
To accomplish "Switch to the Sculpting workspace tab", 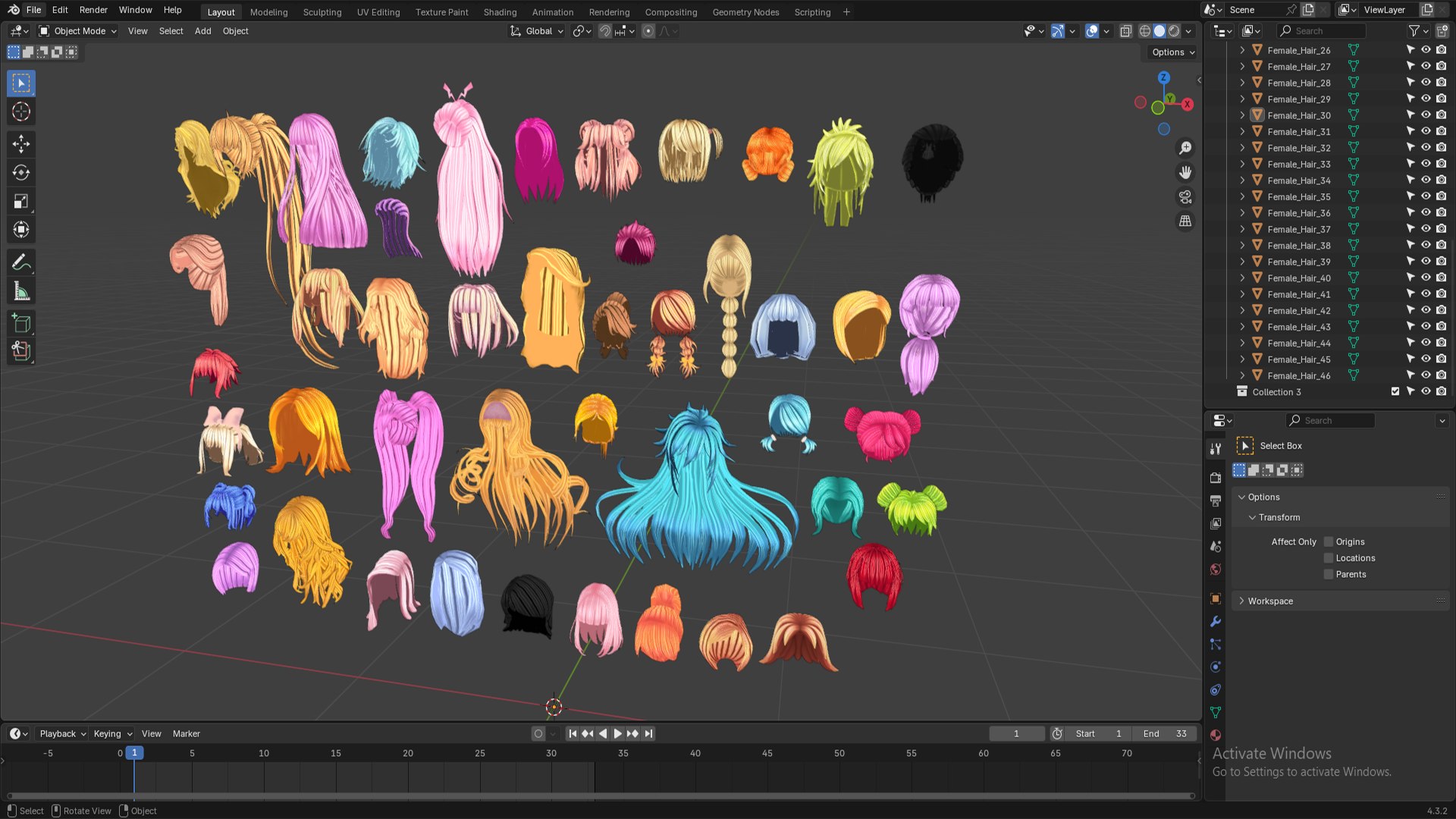I will tap(322, 12).
